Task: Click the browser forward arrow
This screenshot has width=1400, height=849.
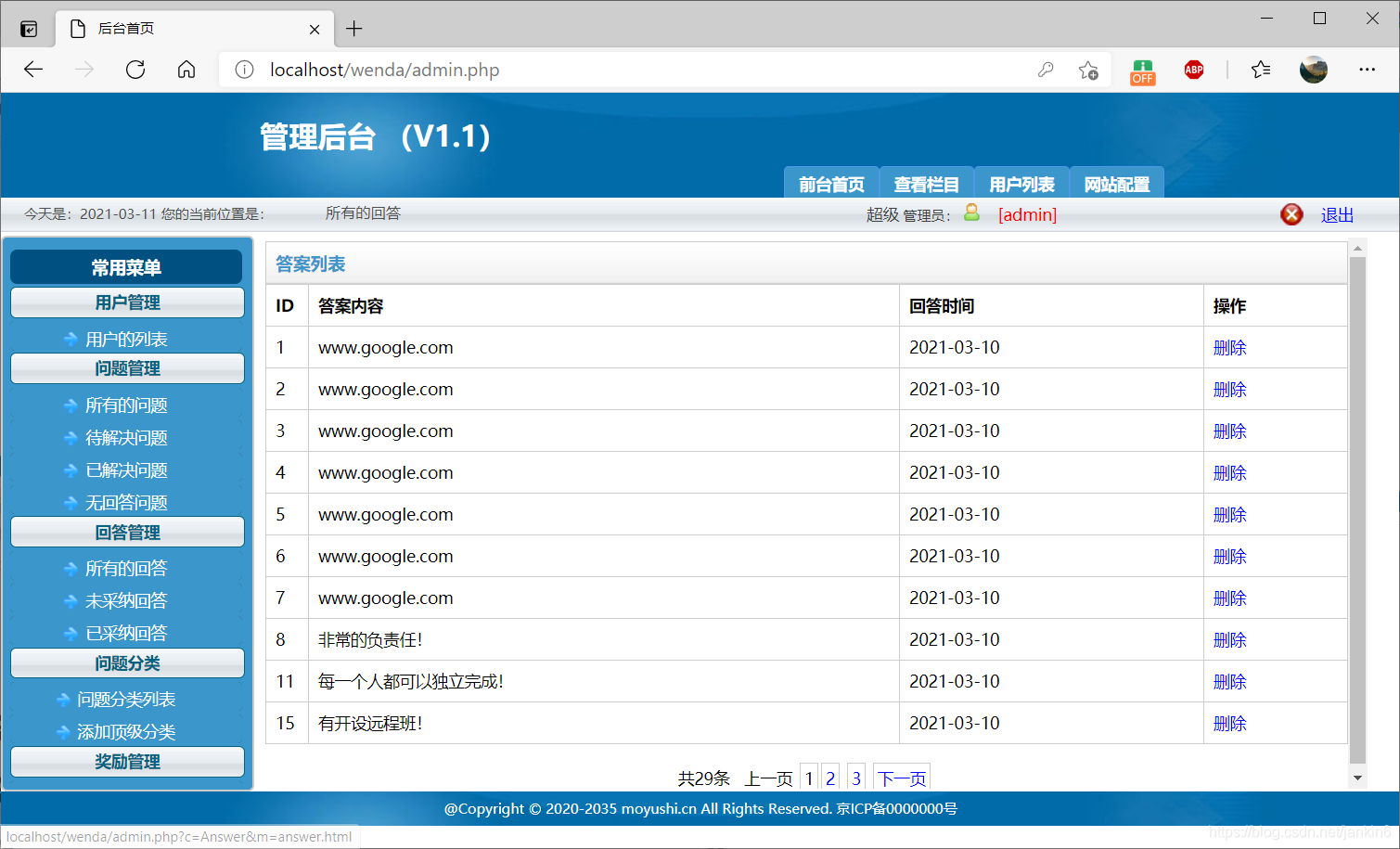Action: 84,70
